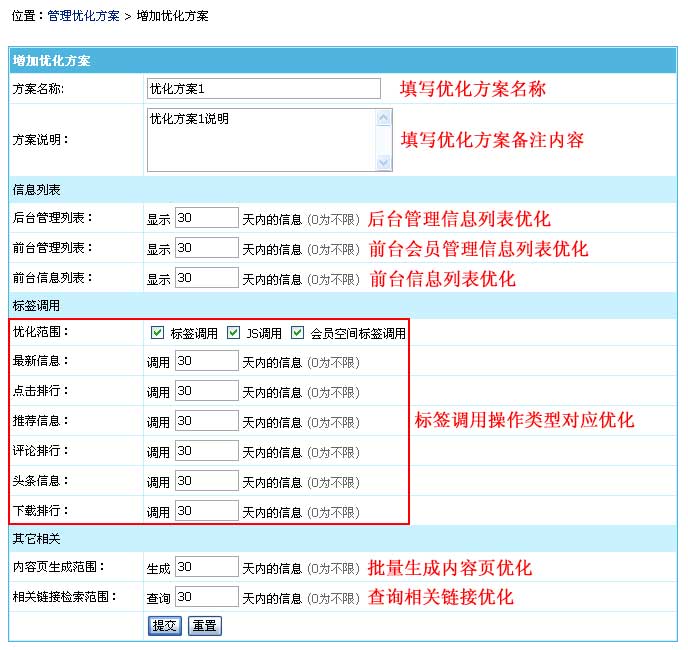
Task: Click the 前台管理列表 days input
Action: tap(206, 248)
